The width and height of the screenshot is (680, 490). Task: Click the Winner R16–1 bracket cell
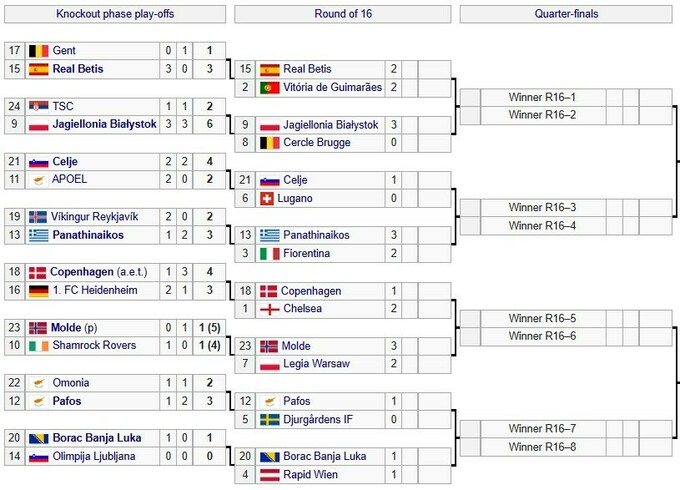542,97
